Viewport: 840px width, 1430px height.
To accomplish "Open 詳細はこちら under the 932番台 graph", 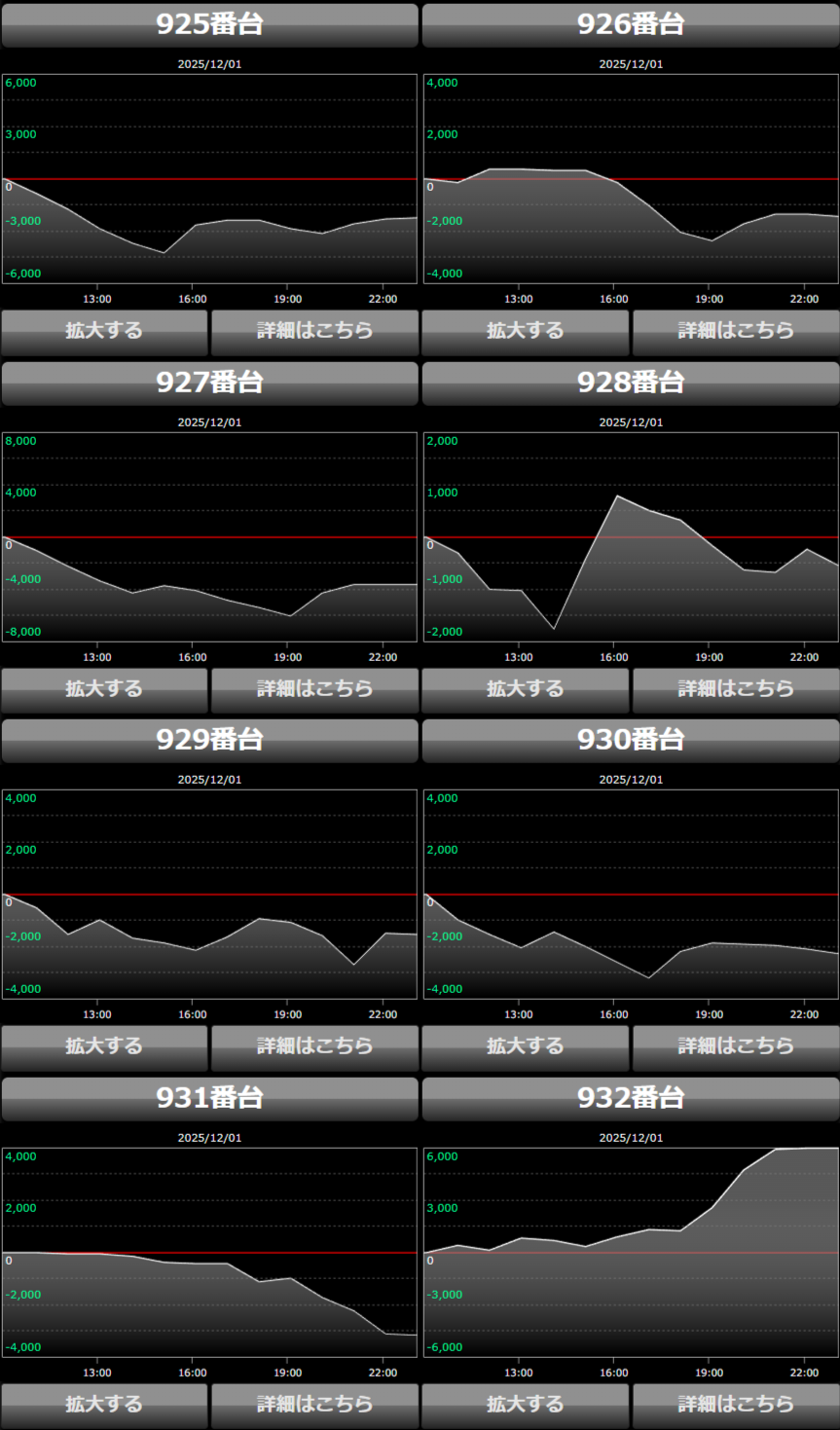I will 736,1405.
